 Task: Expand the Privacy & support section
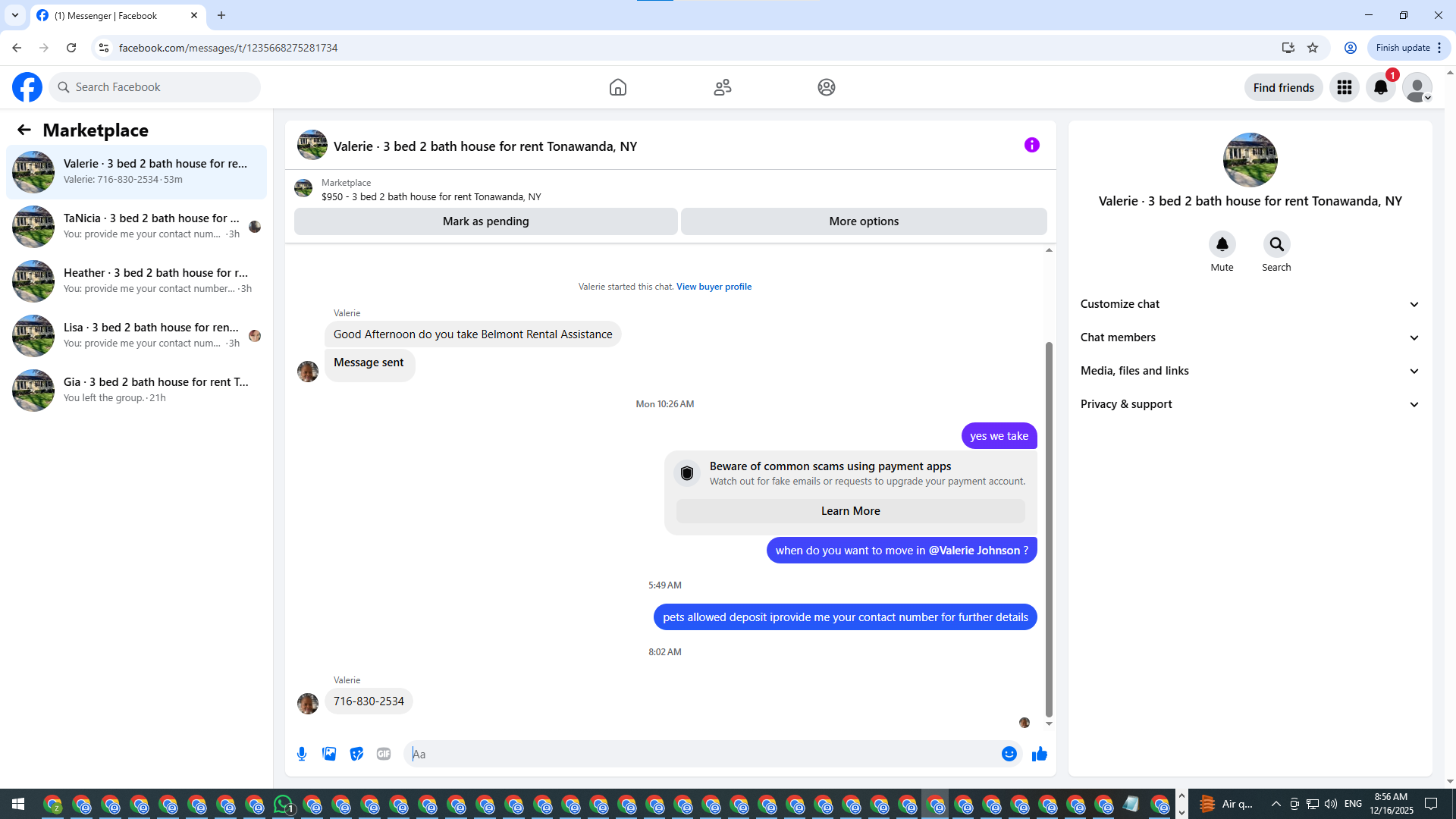(x=1250, y=404)
